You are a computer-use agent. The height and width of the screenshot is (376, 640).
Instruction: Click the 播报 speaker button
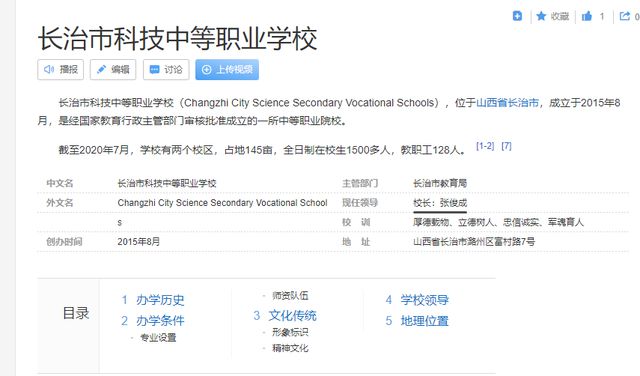tap(60, 69)
